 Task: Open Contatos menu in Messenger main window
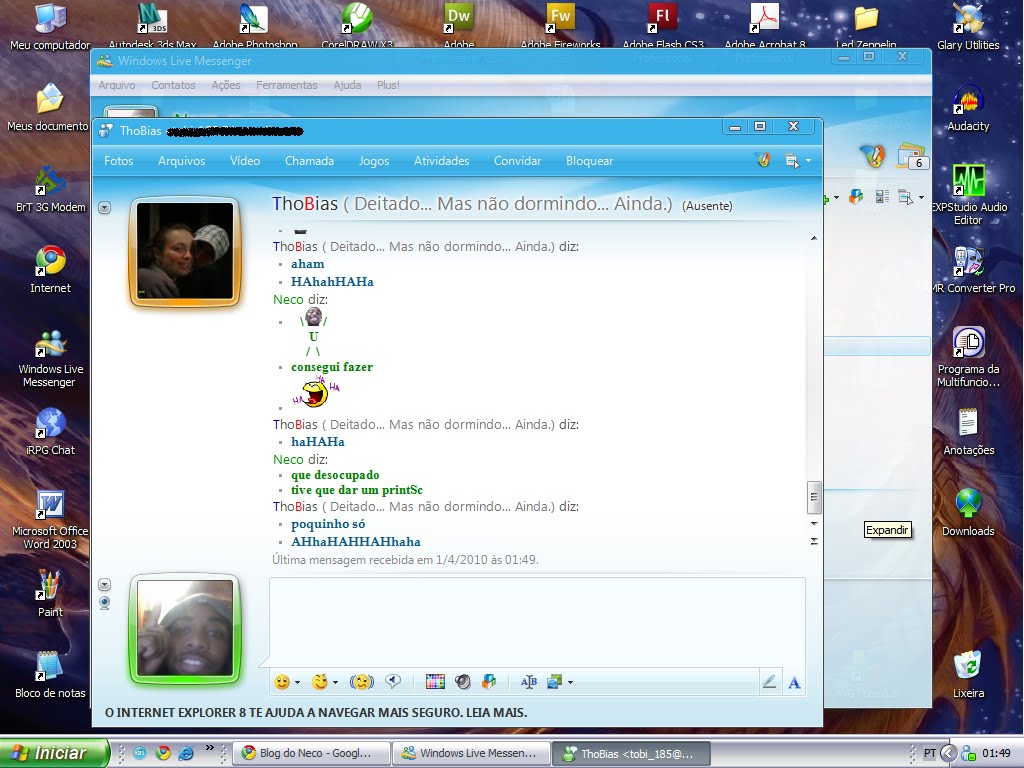(173, 85)
